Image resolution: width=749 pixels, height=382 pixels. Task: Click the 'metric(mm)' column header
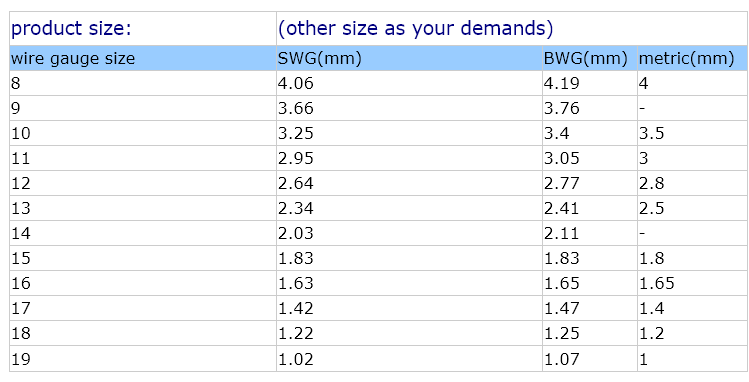693,59
